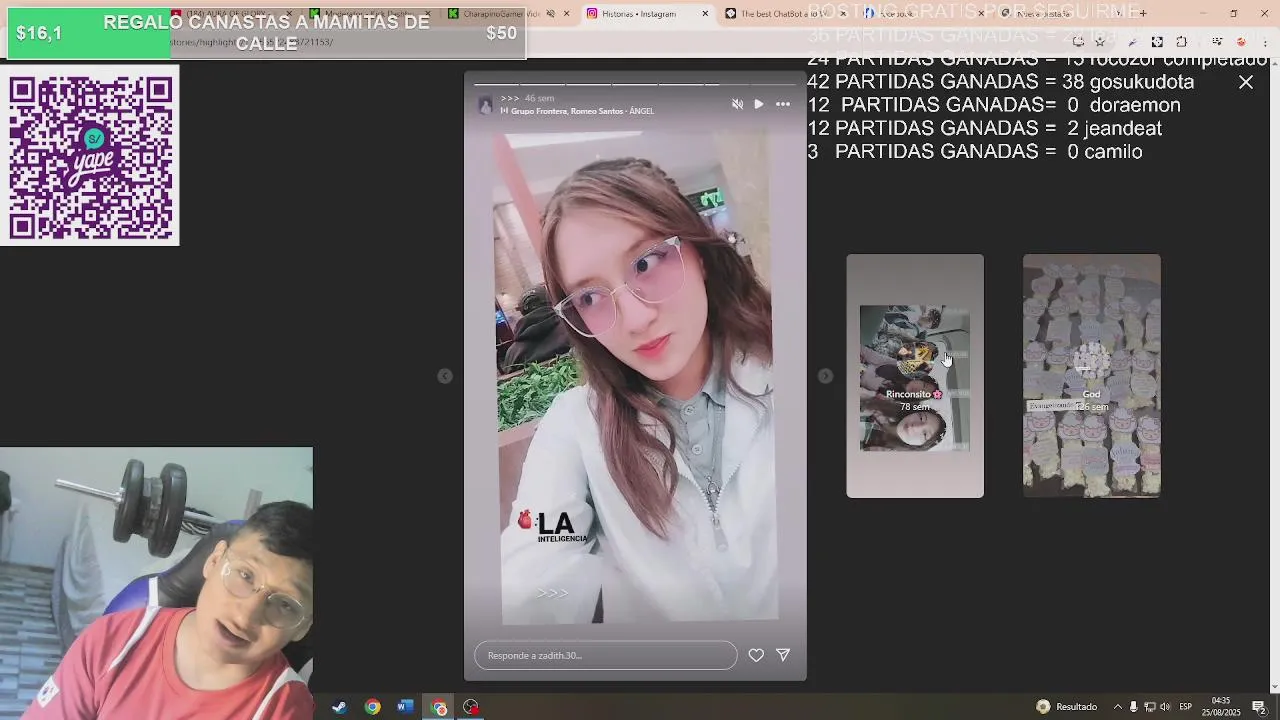
Task: Click the muted-audio icon on CharapinoGamer tab
Action: tap(550, 14)
